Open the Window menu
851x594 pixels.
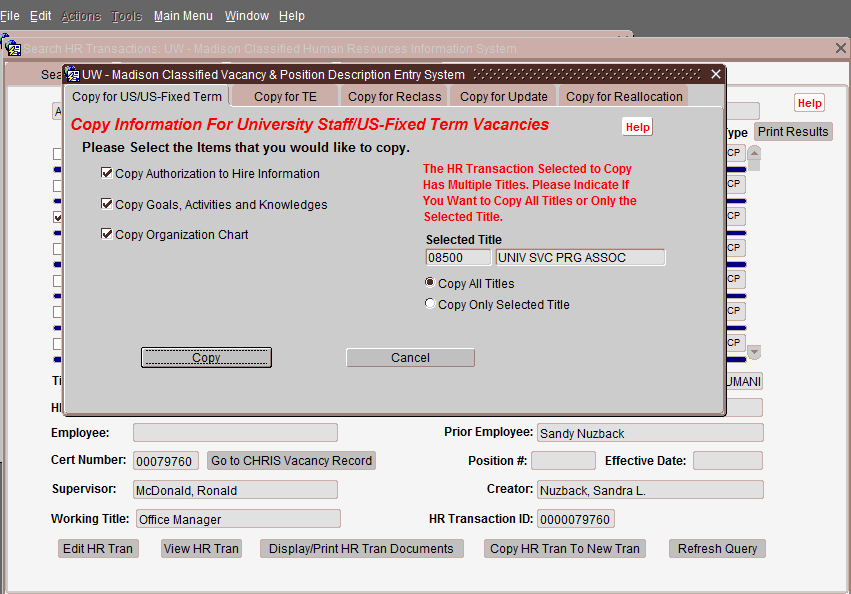coord(247,16)
